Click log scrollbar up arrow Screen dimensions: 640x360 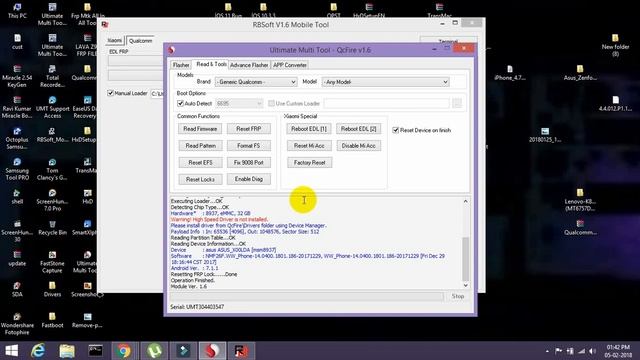(465, 201)
